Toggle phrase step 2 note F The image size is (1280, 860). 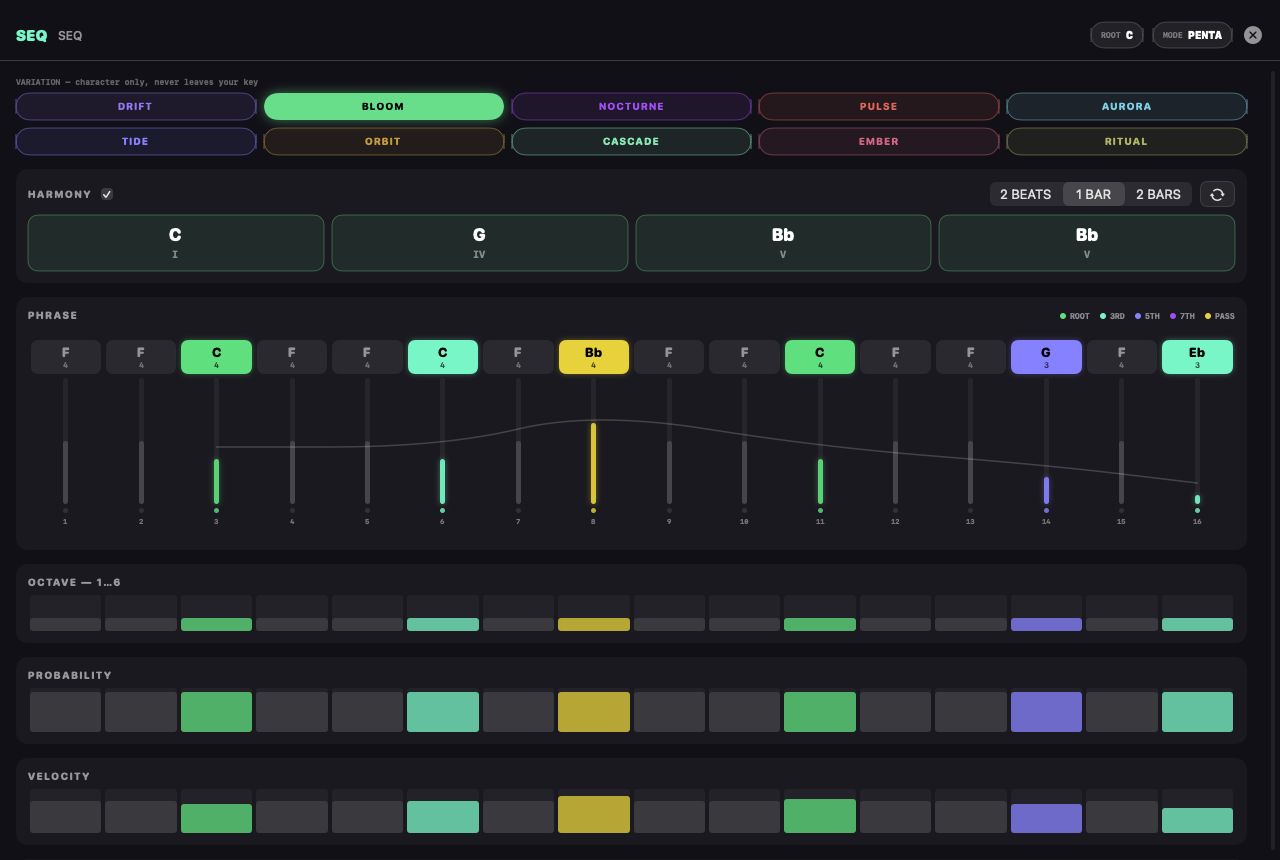[x=141, y=357]
